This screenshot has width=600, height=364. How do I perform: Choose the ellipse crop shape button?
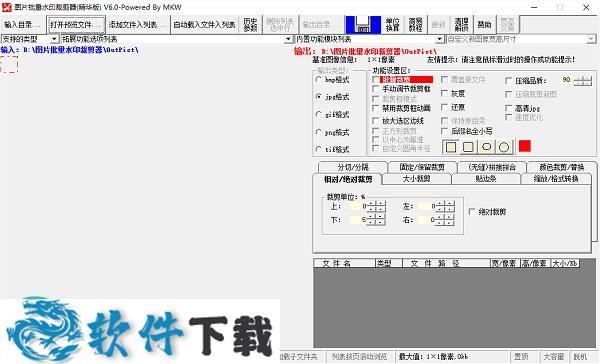coord(486,147)
